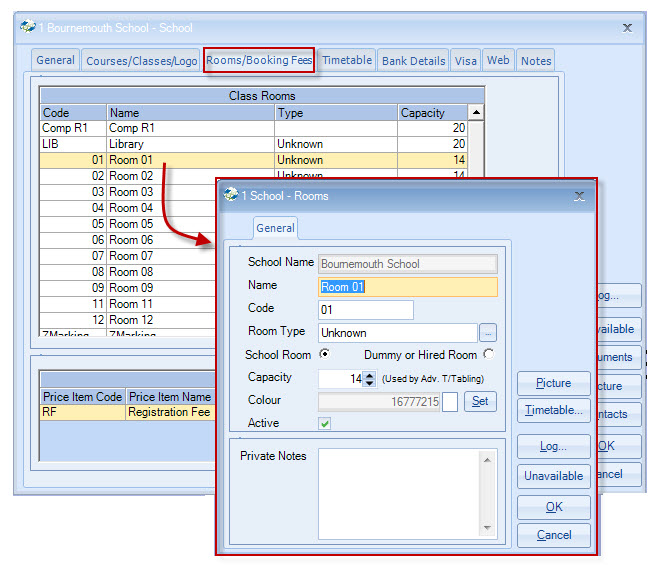
Task: Click the Unavailable button
Action: [553, 476]
